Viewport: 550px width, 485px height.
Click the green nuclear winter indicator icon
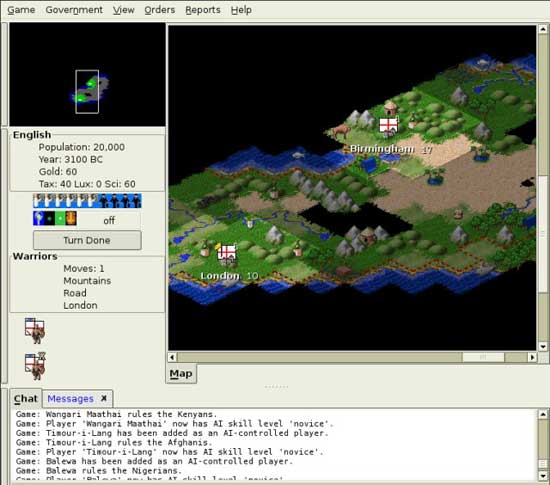point(60,218)
